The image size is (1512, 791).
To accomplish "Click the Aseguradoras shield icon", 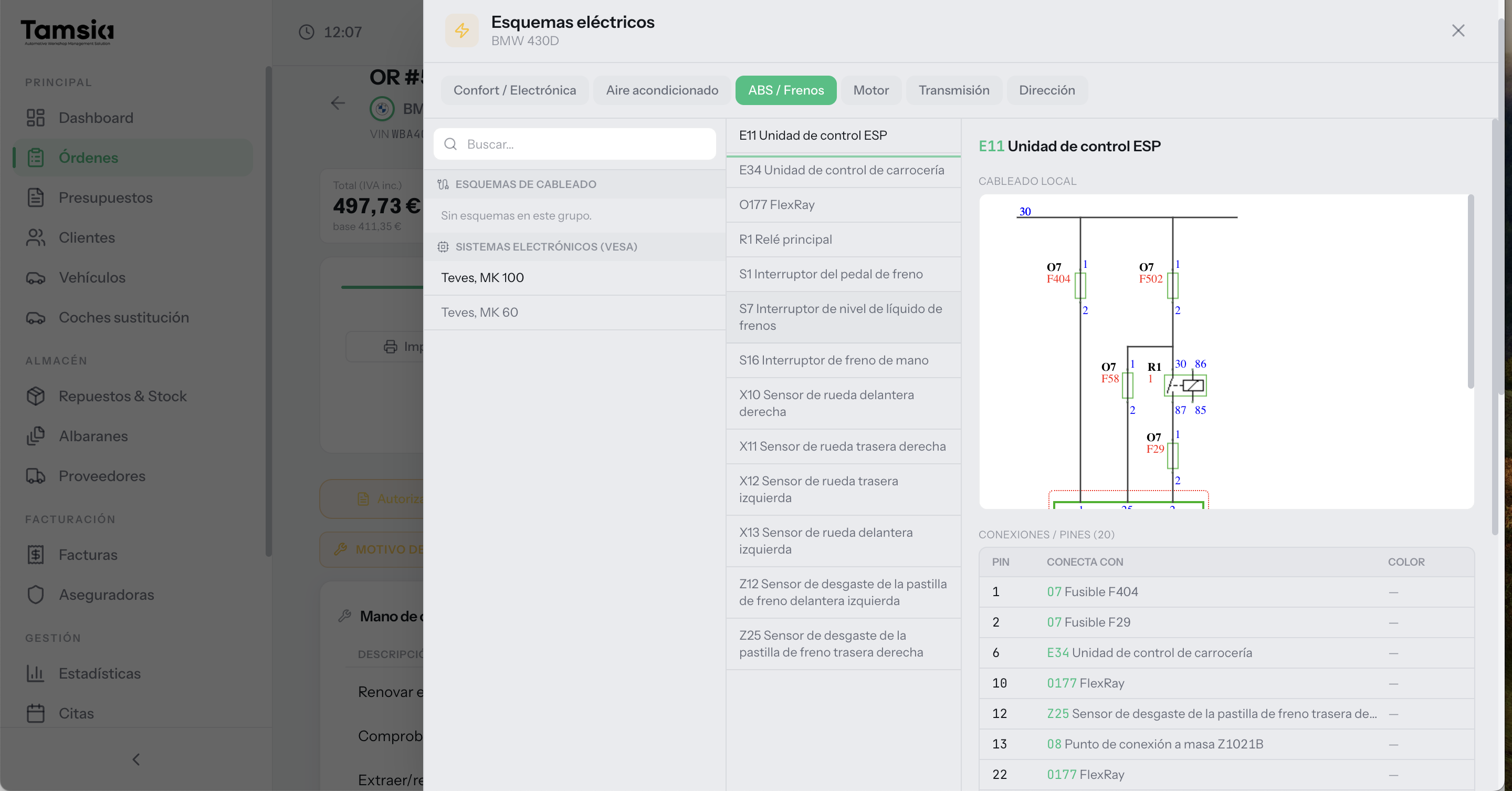I will [x=35, y=595].
